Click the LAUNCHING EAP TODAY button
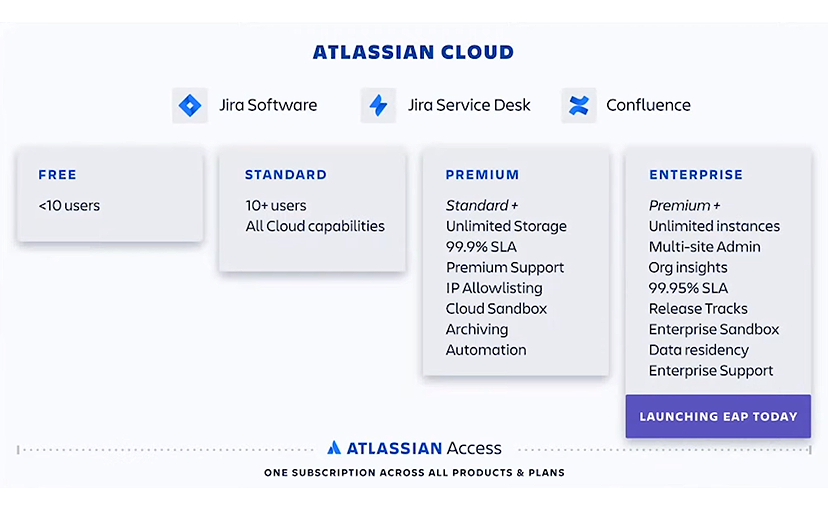This screenshot has width=828, height=510. [718, 416]
